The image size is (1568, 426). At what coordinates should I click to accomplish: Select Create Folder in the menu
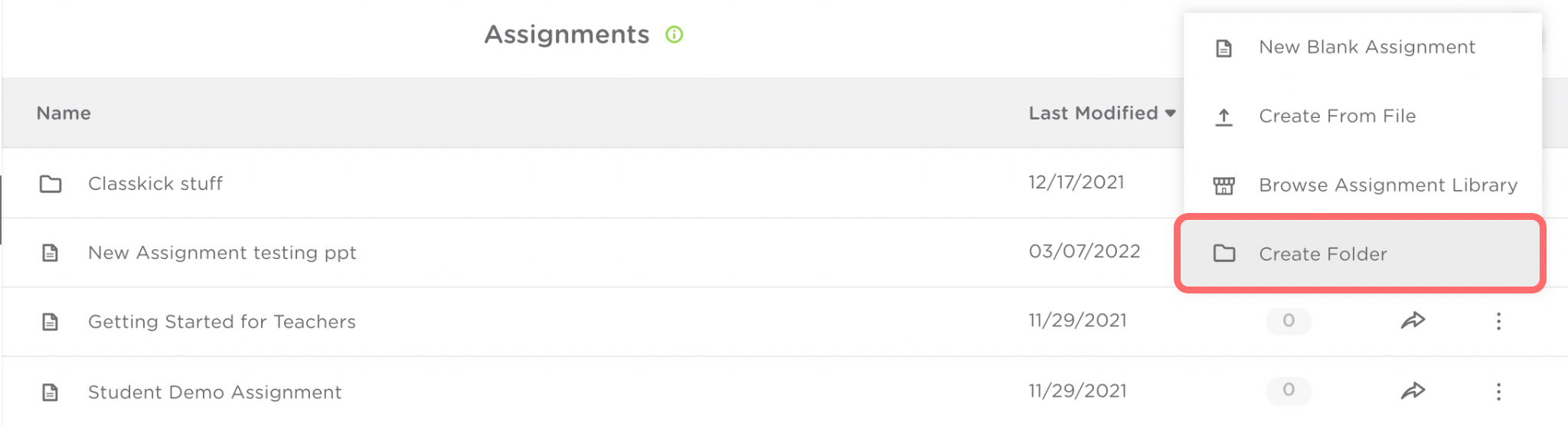(x=1323, y=254)
